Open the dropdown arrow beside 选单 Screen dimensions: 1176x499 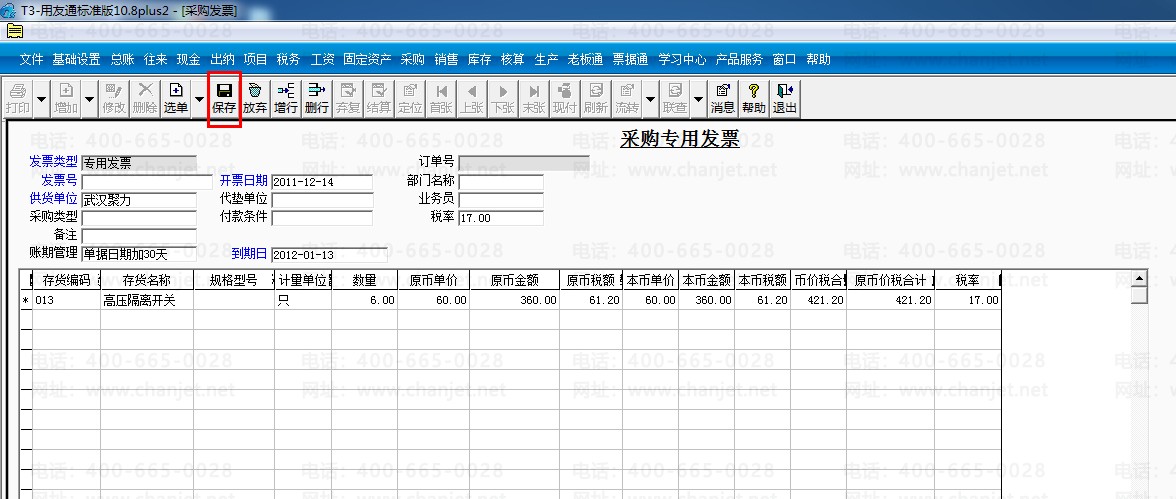click(x=200, y=98)
